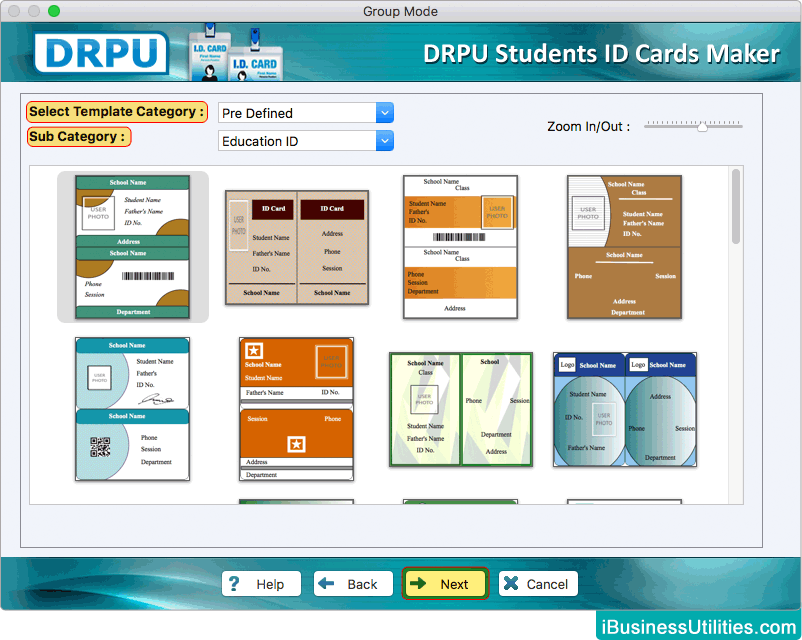
Task: Click the Zoom In/Out label
Action: [x=588, y=126]
